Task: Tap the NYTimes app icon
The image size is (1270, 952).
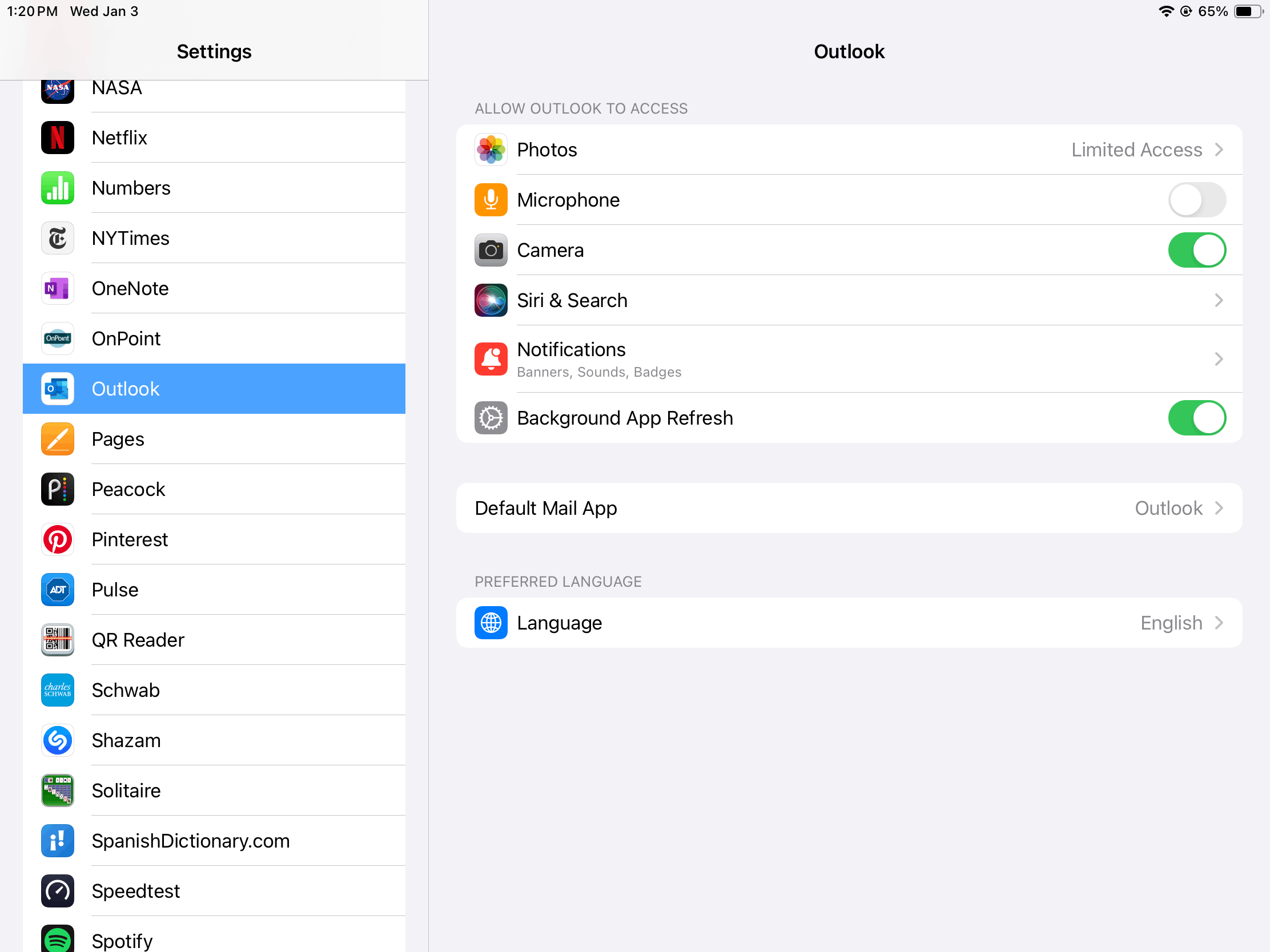Action: [x=58, y=238]
